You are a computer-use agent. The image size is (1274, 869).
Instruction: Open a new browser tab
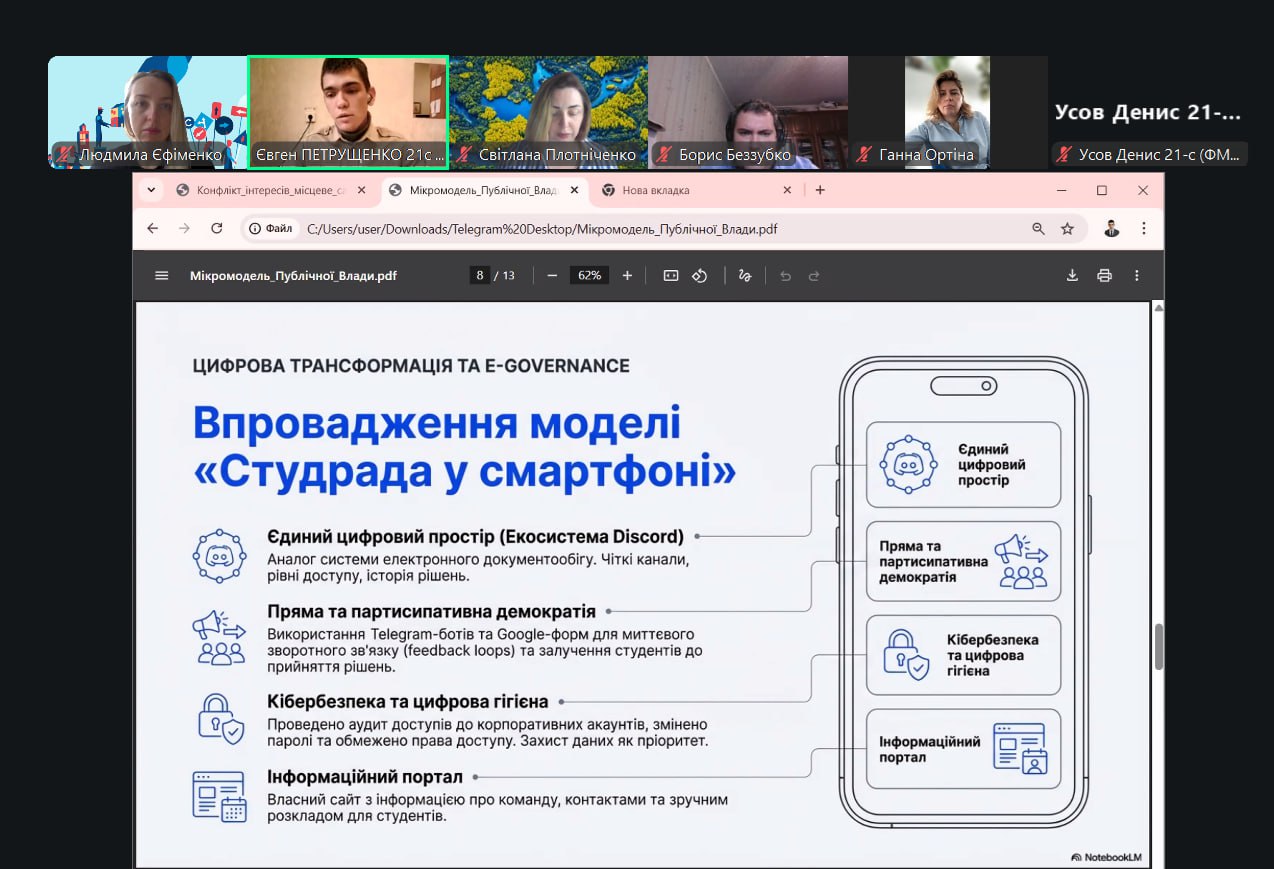pyautogui.click(x=820, y=190)
